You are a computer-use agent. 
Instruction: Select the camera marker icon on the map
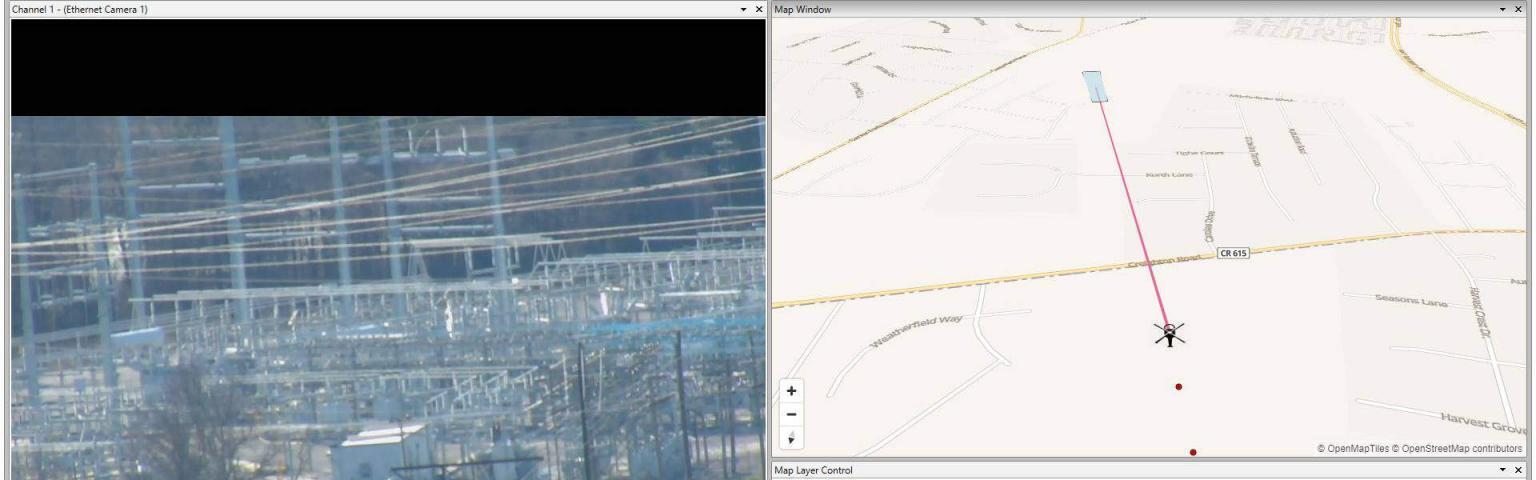point(1170,334)
